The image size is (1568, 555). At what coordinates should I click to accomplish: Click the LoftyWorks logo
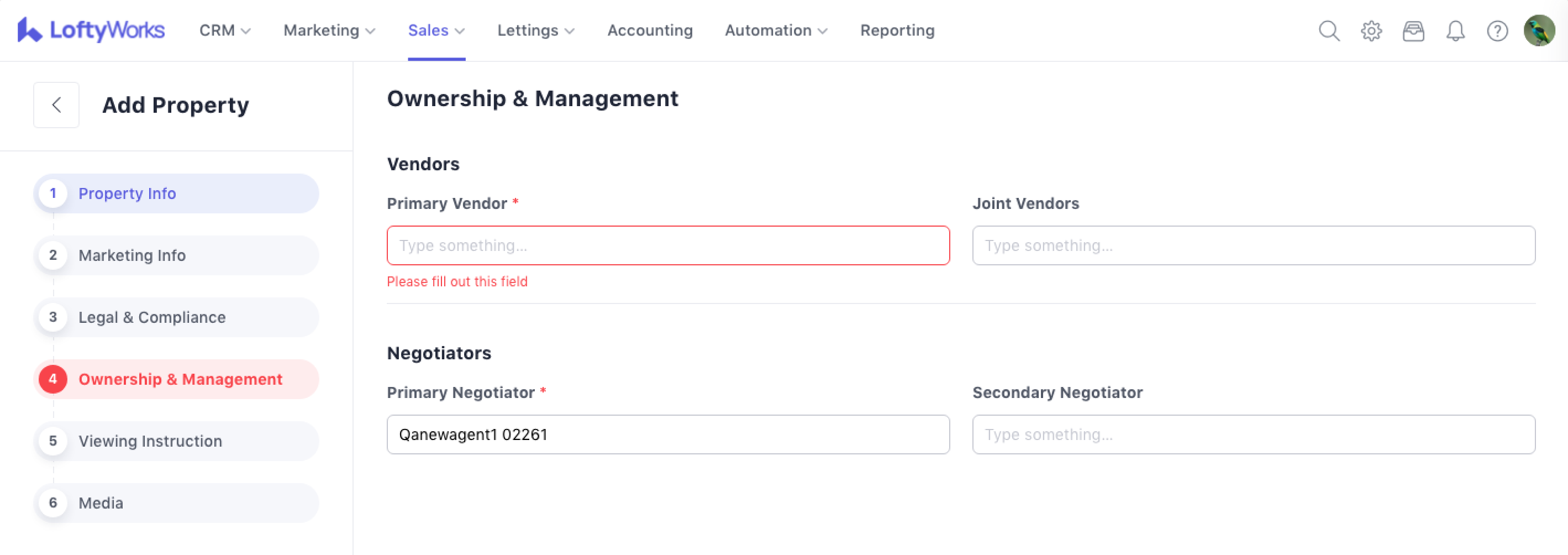(x=91, y=30)
